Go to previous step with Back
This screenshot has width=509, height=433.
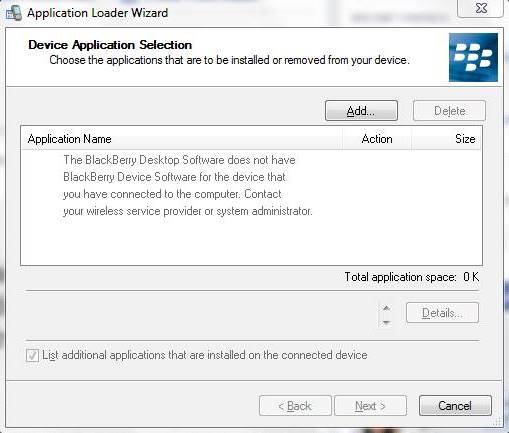pos(295,406)
